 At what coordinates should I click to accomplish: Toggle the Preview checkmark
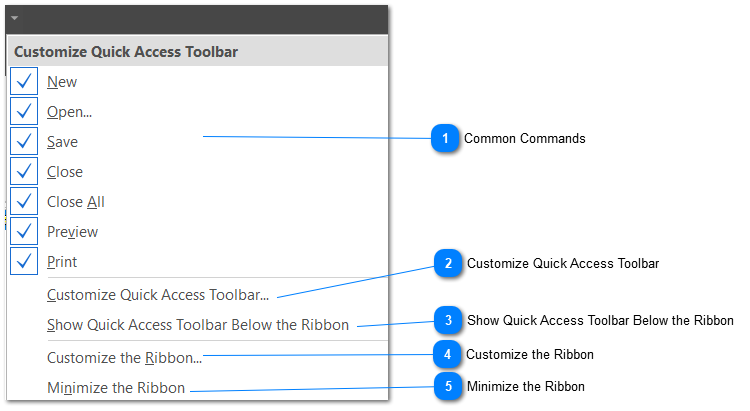(25, 232)
